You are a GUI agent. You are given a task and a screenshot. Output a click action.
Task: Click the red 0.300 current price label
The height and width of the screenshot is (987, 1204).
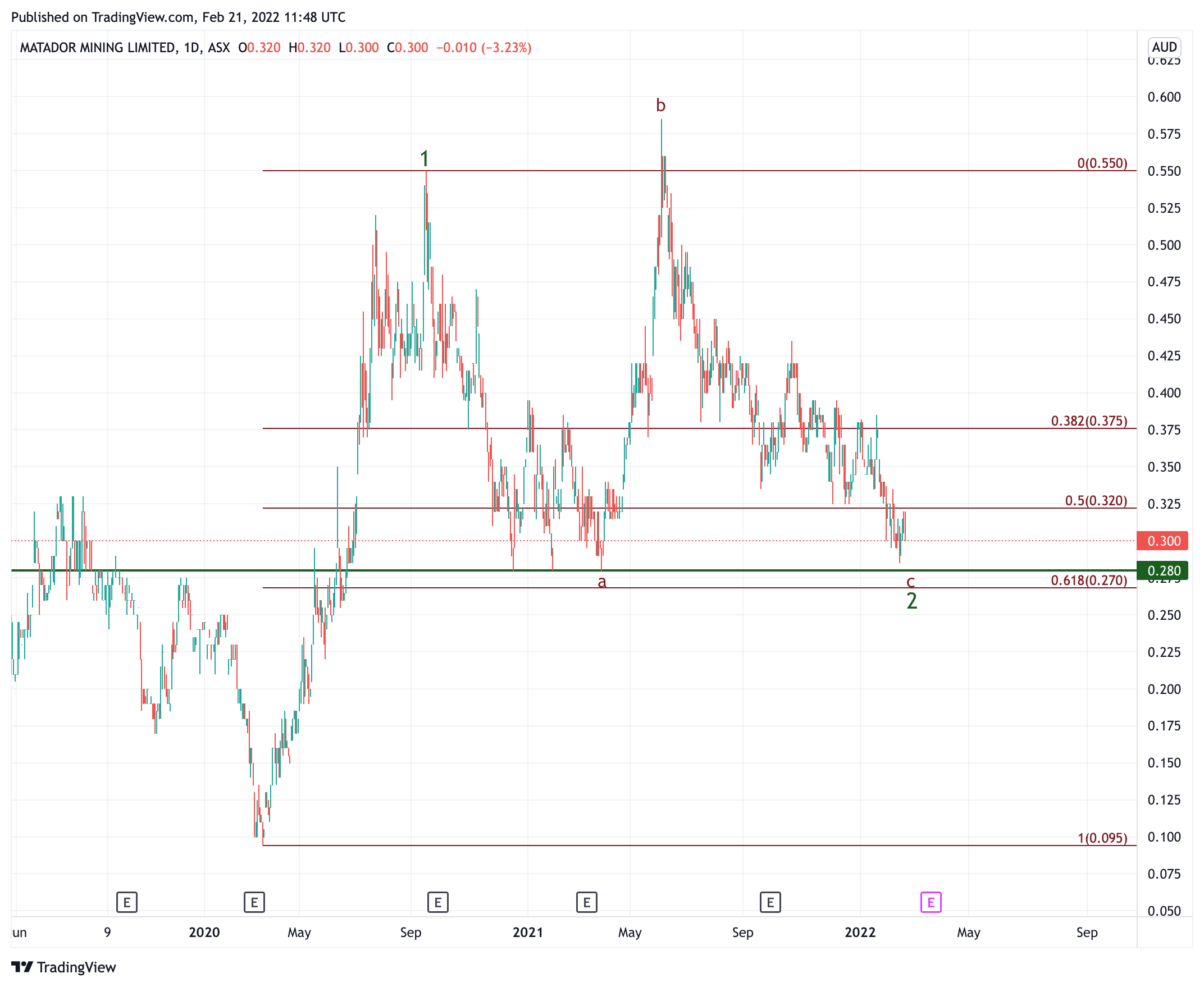(x=1162, y=541)
